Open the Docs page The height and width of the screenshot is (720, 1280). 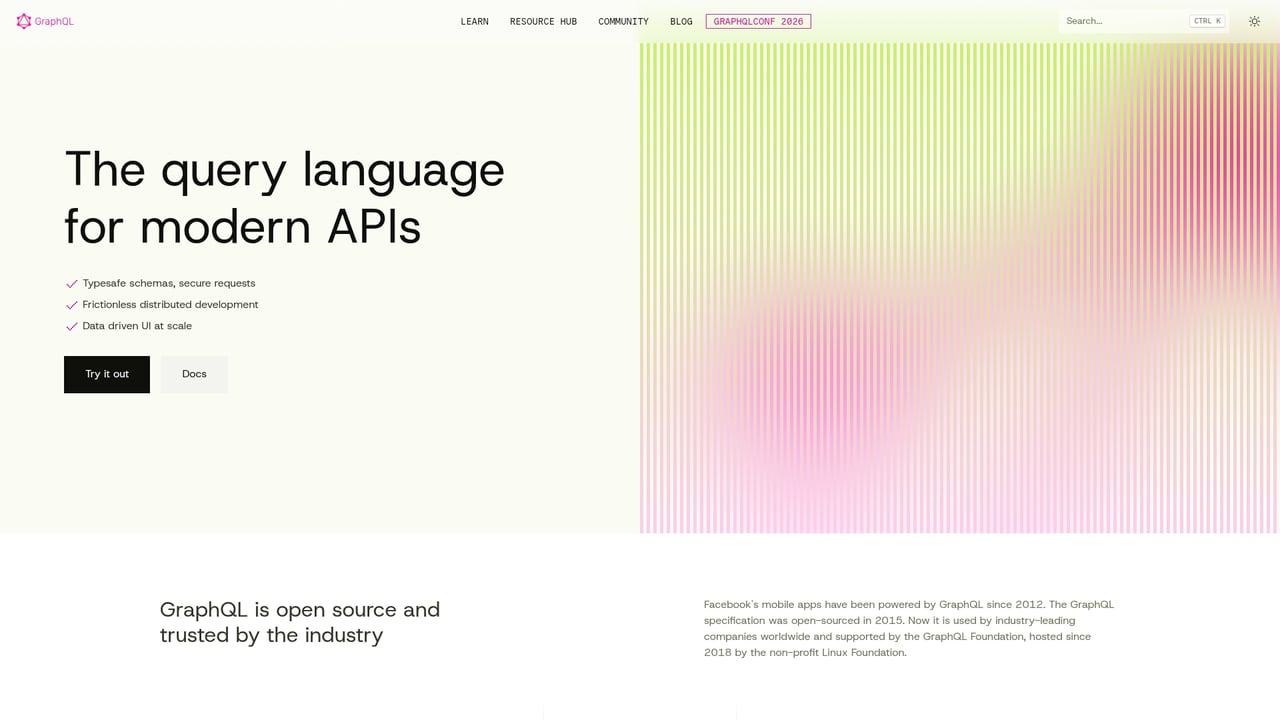[193, 373]
